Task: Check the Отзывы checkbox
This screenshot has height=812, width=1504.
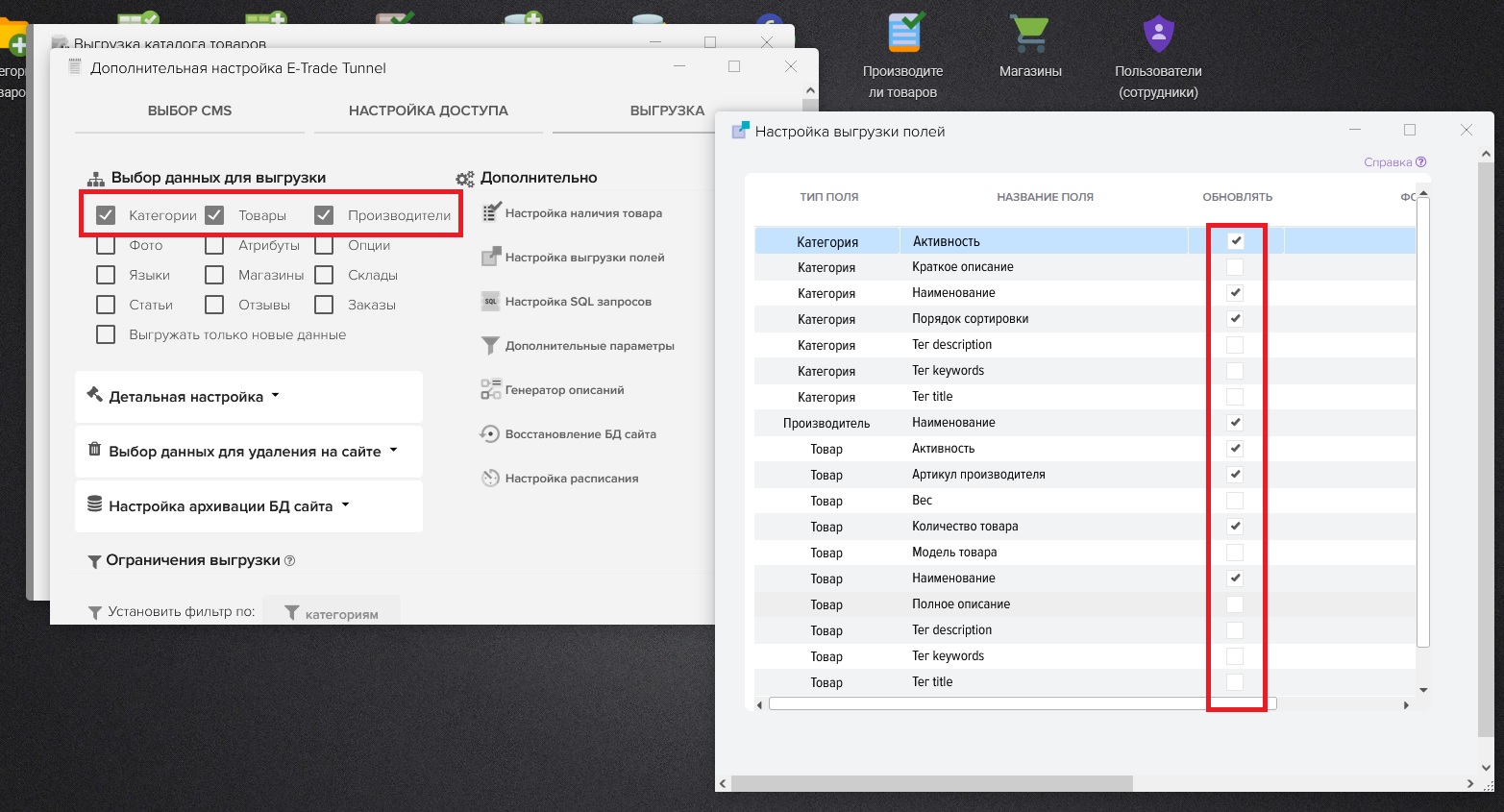Action: tap(214, 305)
